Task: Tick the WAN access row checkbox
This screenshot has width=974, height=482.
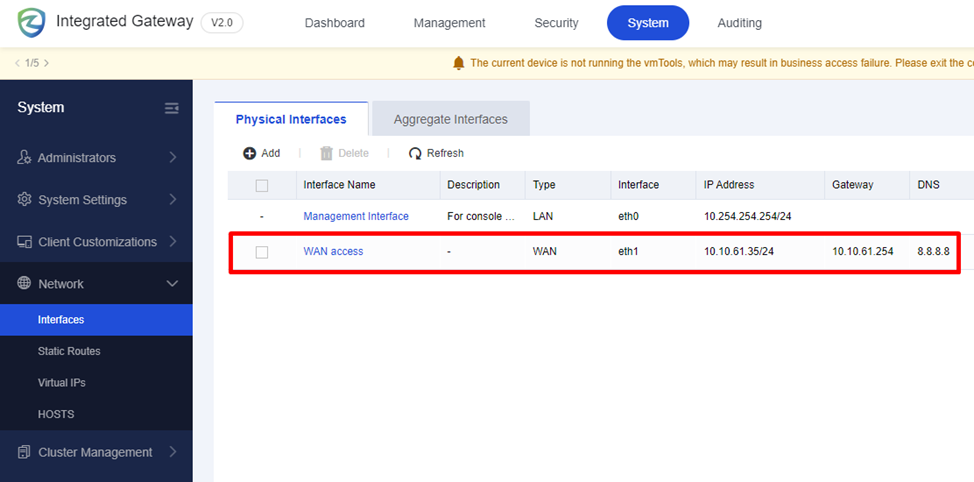Action: click(262, 252)
